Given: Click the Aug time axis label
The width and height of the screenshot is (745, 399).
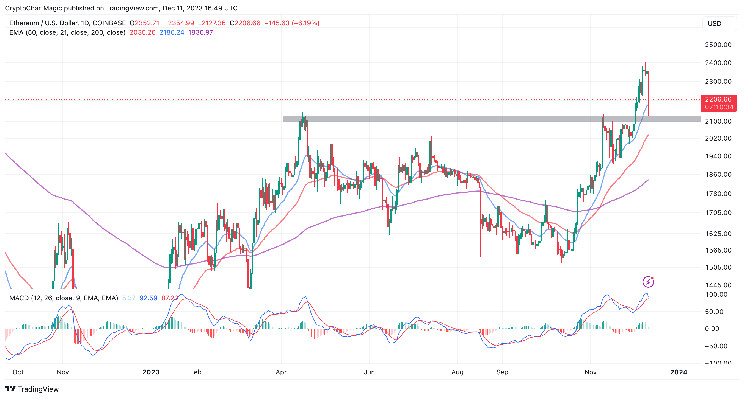Looking at the screenshot, I should coord(457,372).
